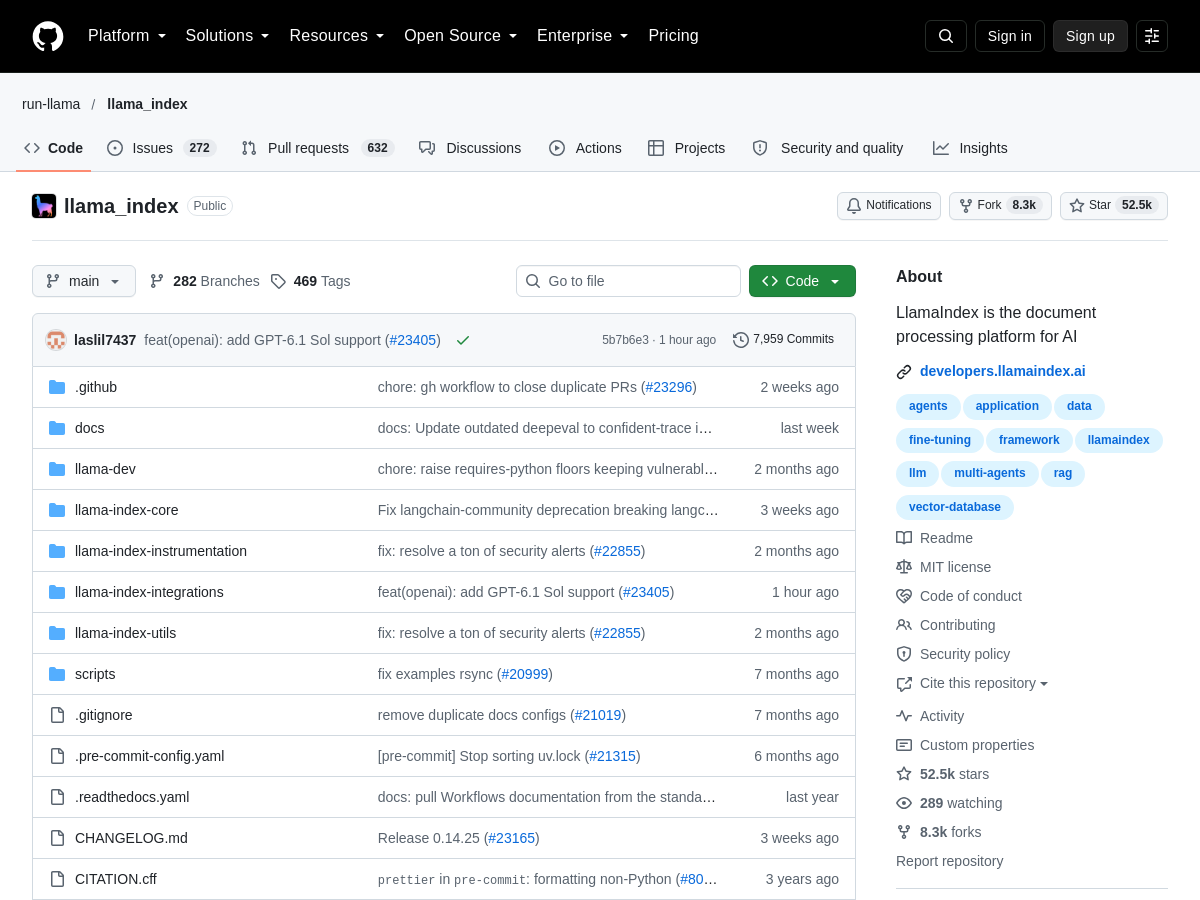View the green check commit status
Screen dimensions: 1200x900
pos(463,340)
